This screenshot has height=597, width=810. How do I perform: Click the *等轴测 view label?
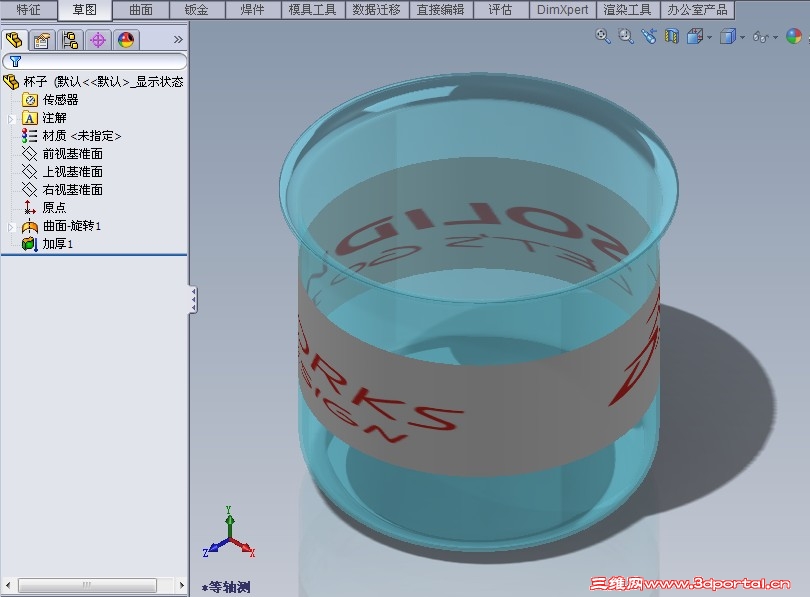click(x=226, y=587)
